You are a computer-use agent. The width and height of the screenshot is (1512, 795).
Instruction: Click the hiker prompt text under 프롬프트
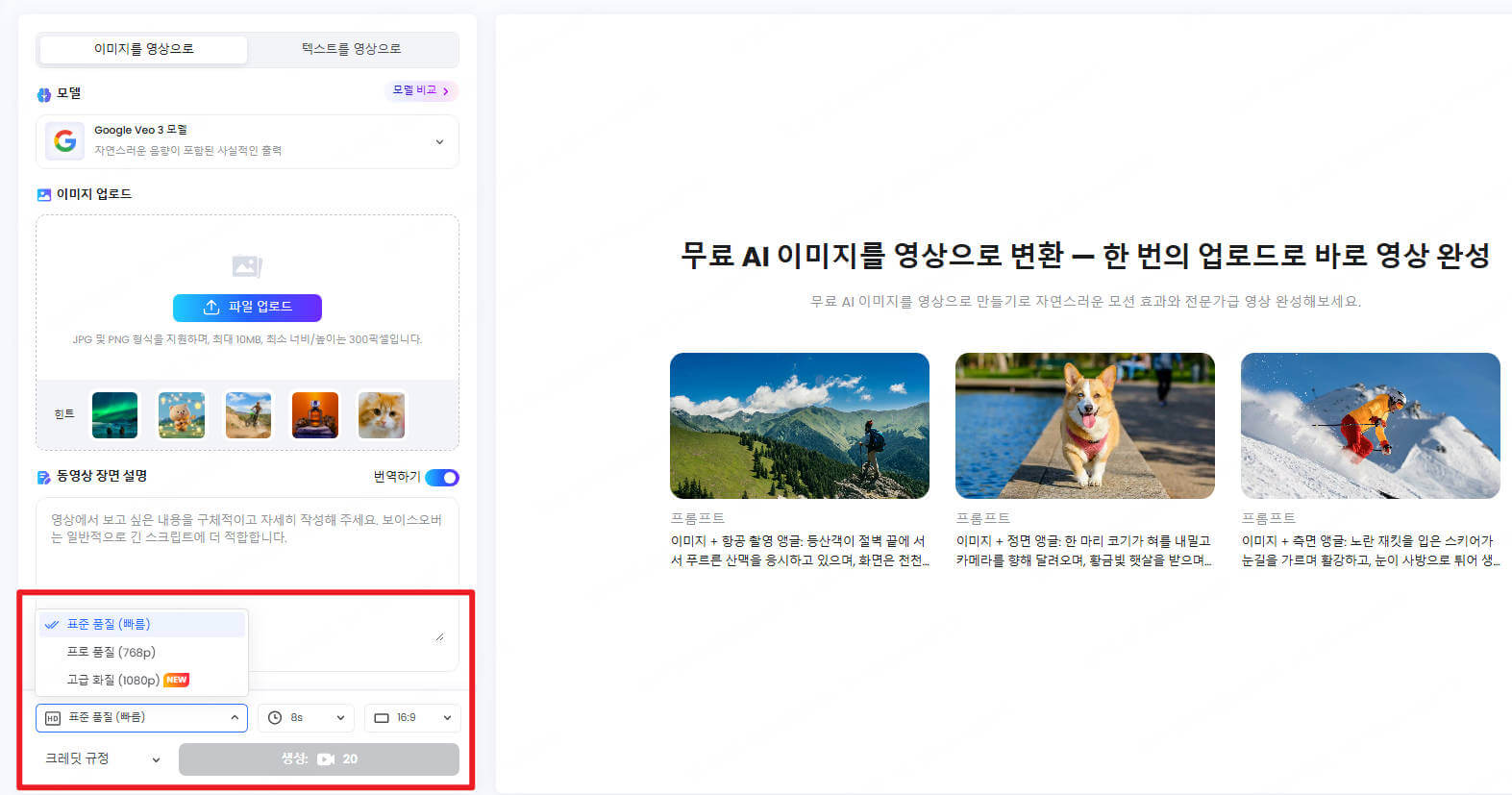point(800,551)
